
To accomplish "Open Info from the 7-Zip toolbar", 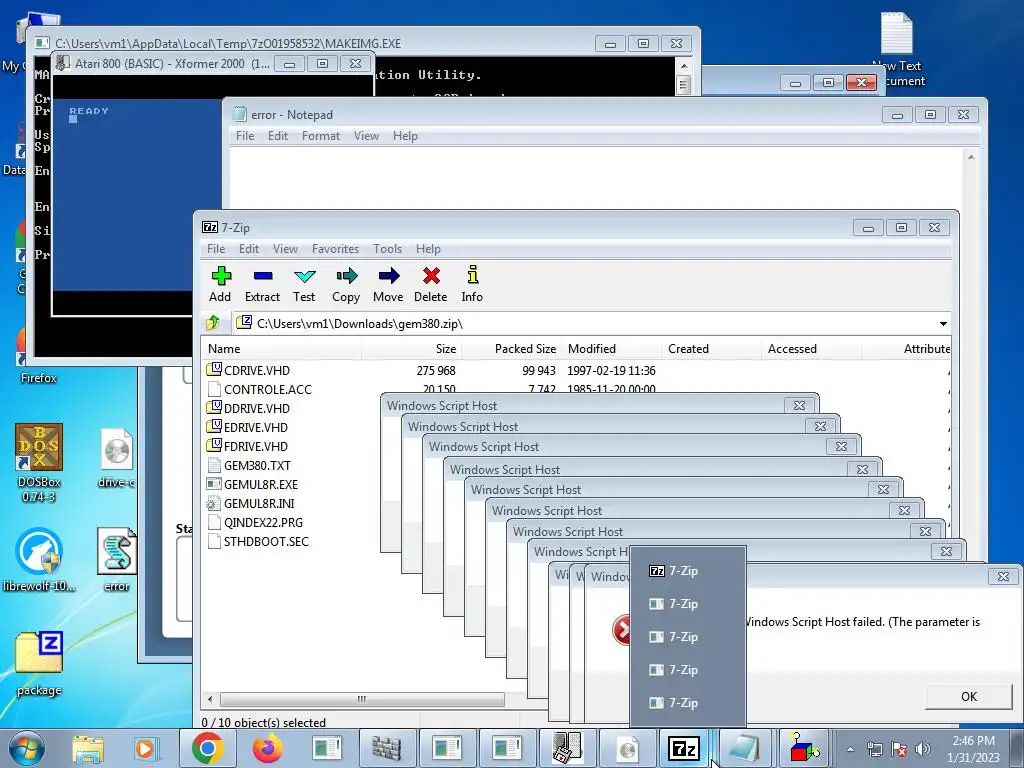I will coord(472,284).
